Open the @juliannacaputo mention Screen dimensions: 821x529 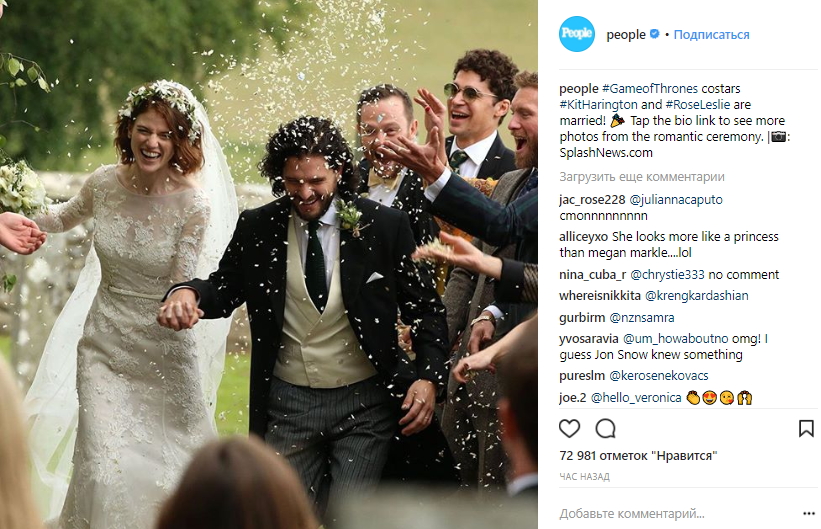675,200
